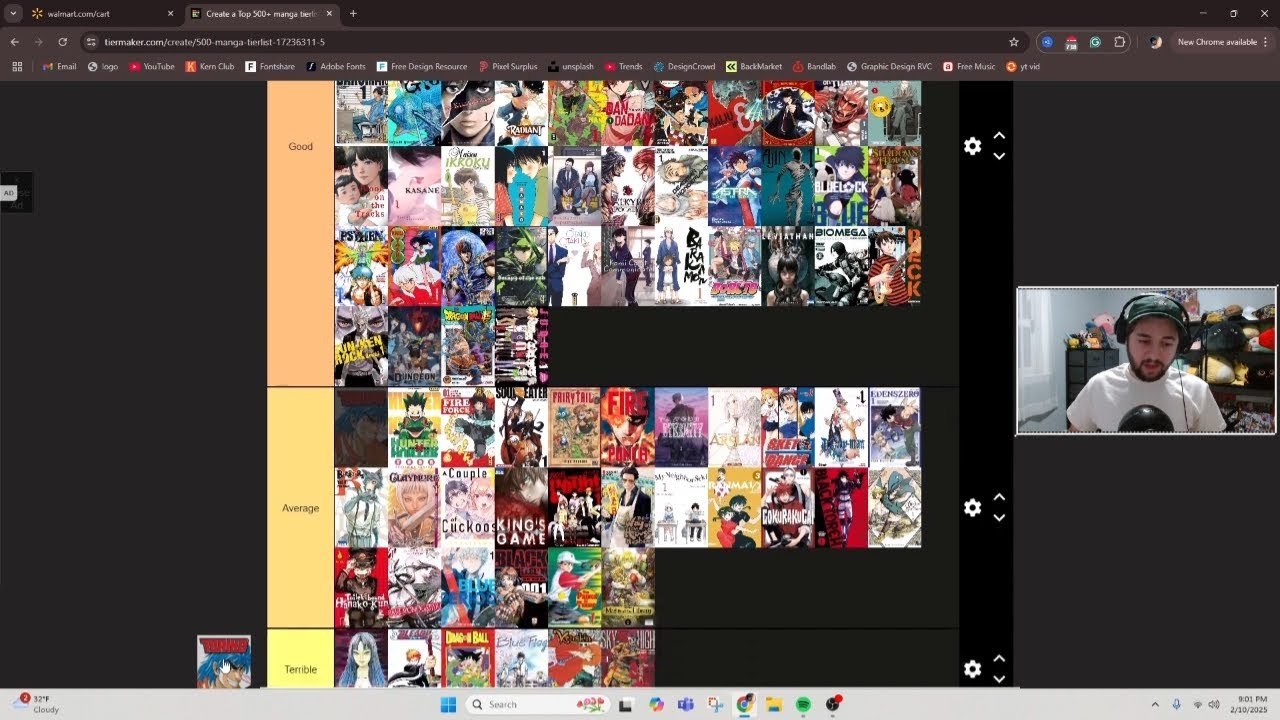Move the Average tier down with arrow
Screen dimensions: 1280x720
coord(998,518)
